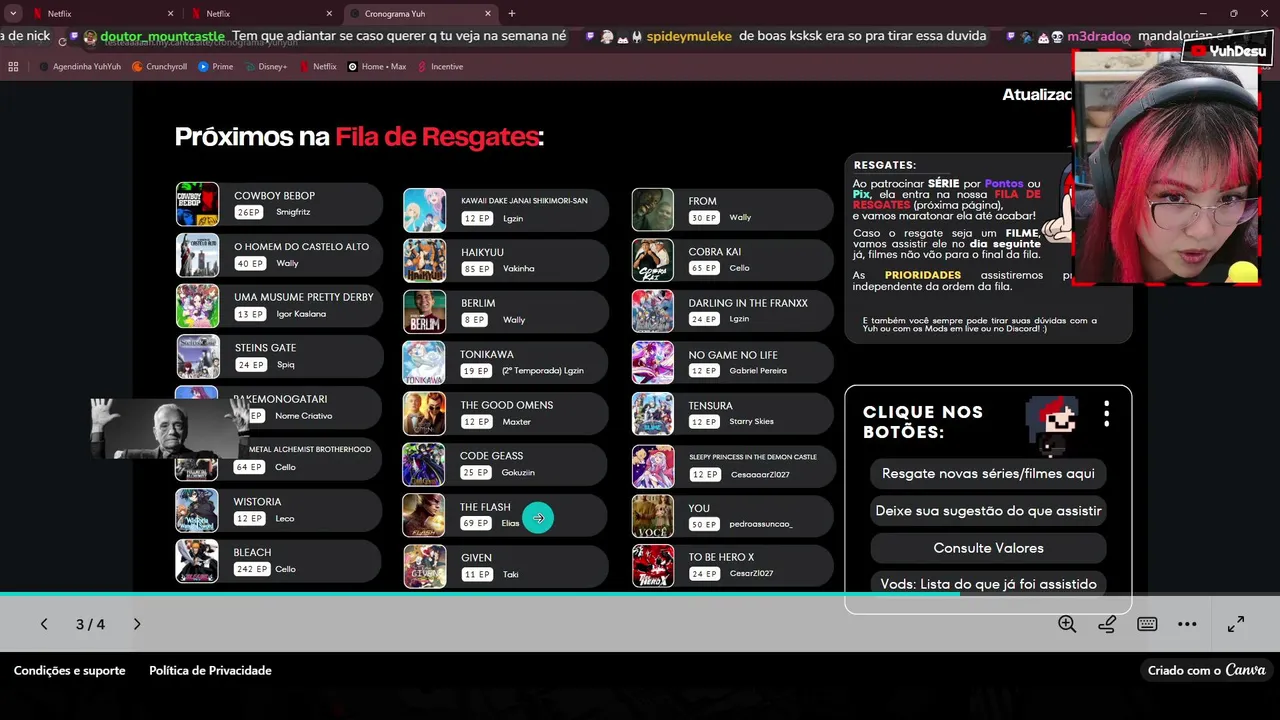This screenshot has height=720, width=1280.
Task: Open Condições e suporte link
Action: 70,671
